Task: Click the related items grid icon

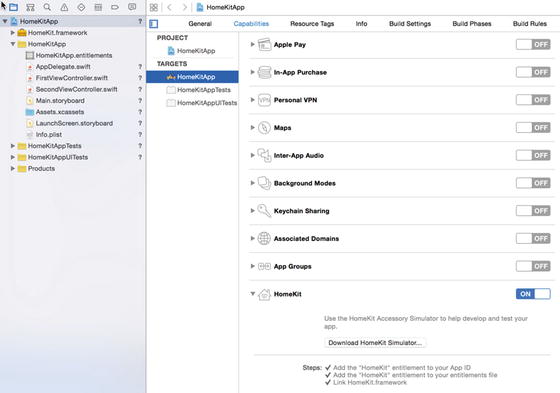Action: (x=154, y=8)
